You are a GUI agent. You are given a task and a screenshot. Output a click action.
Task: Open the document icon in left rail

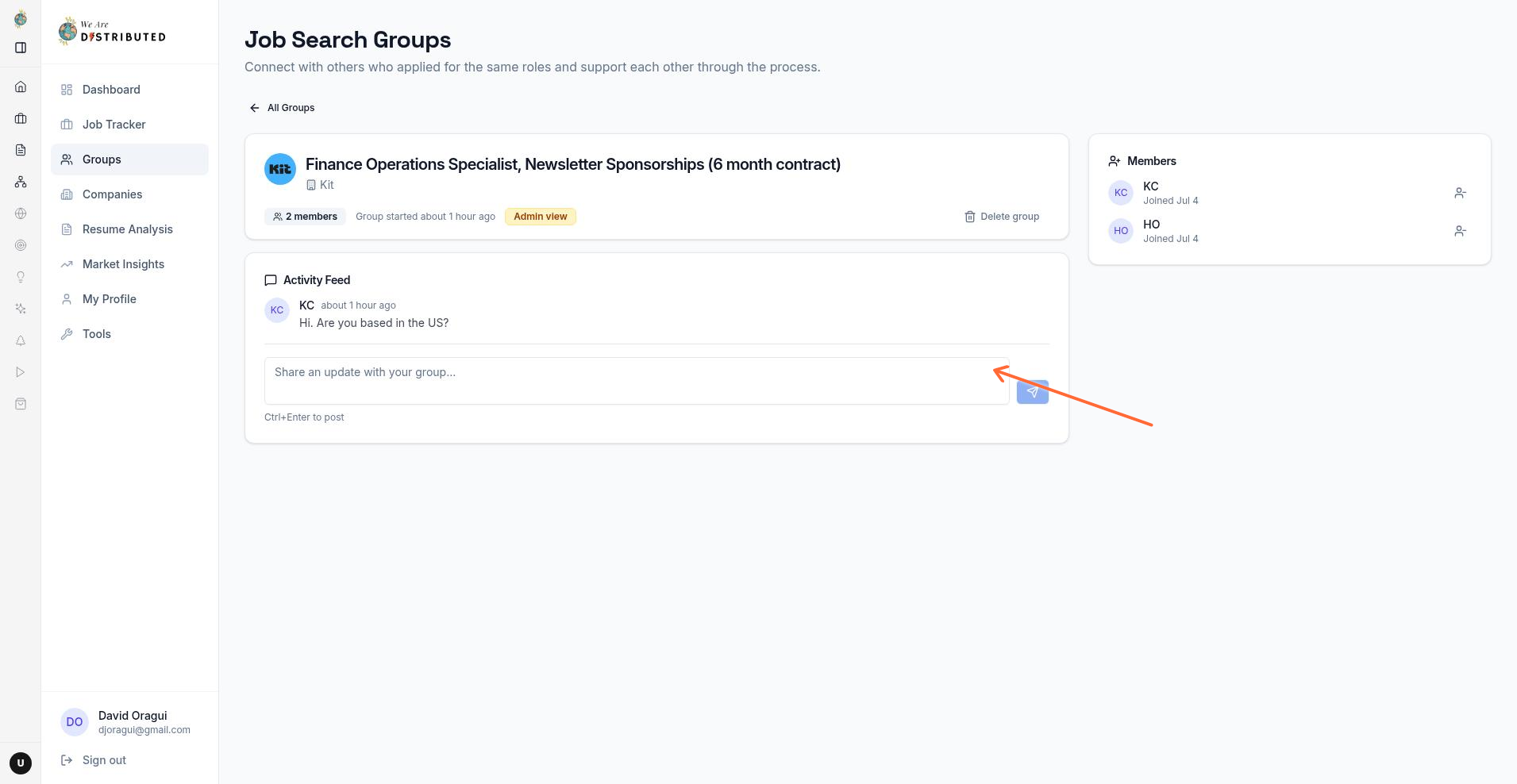(x=21, y=150)
